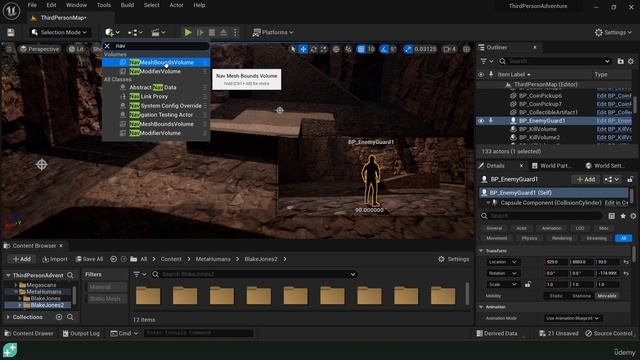The image size is (640, 360).
Task: Select BP_KillVolume2 in the Outliner
Action: tap(539, 138)
